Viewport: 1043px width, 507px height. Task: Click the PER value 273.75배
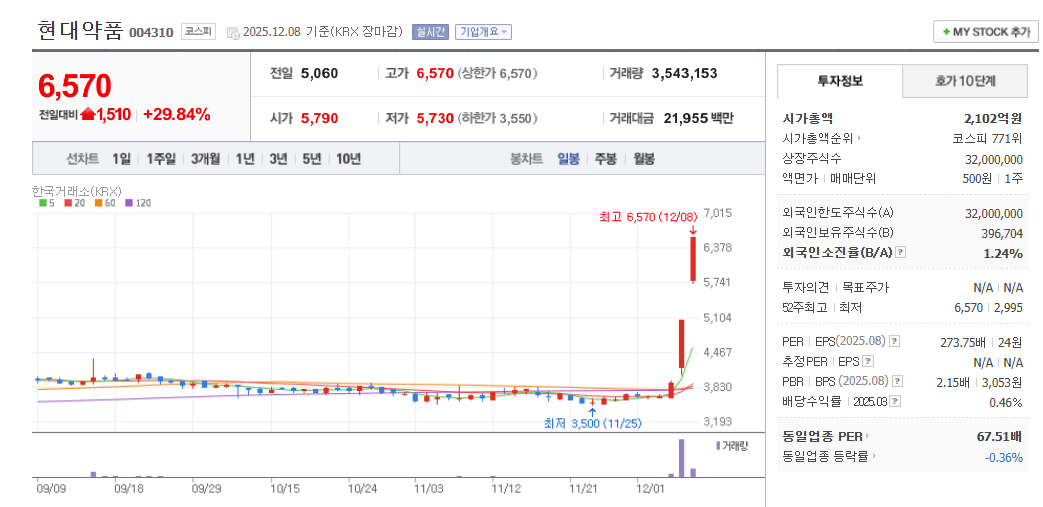pyautogui.click(x=962, y=342)
